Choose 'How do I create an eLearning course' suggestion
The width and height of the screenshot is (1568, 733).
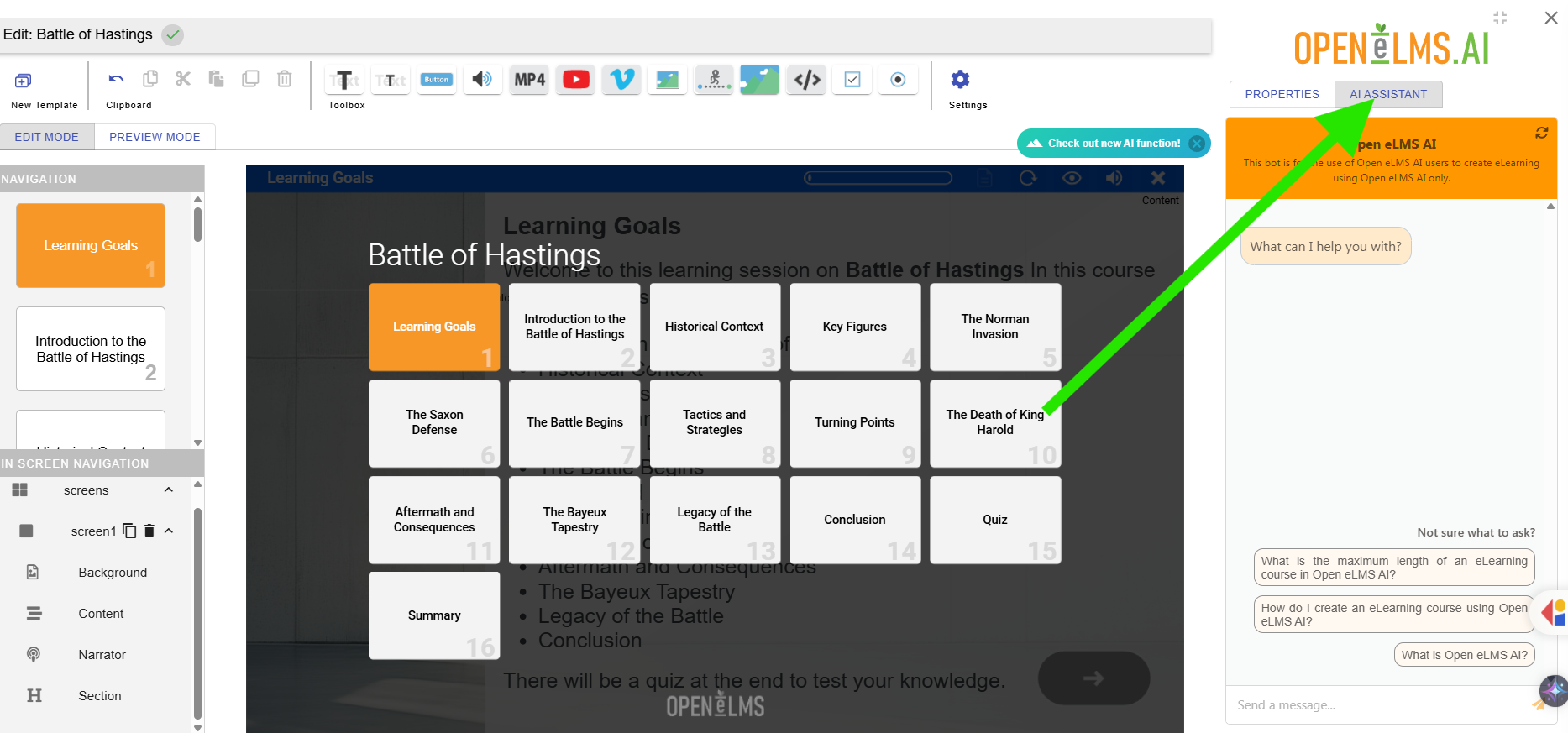tap(1394, 615)
